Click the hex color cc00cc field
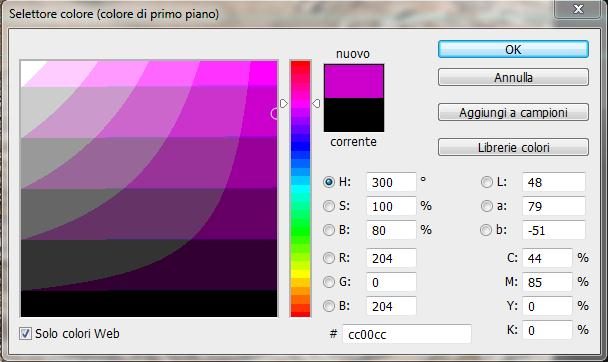Image resolution: width=608 pixels, height=362 pixels. point(407,334)
